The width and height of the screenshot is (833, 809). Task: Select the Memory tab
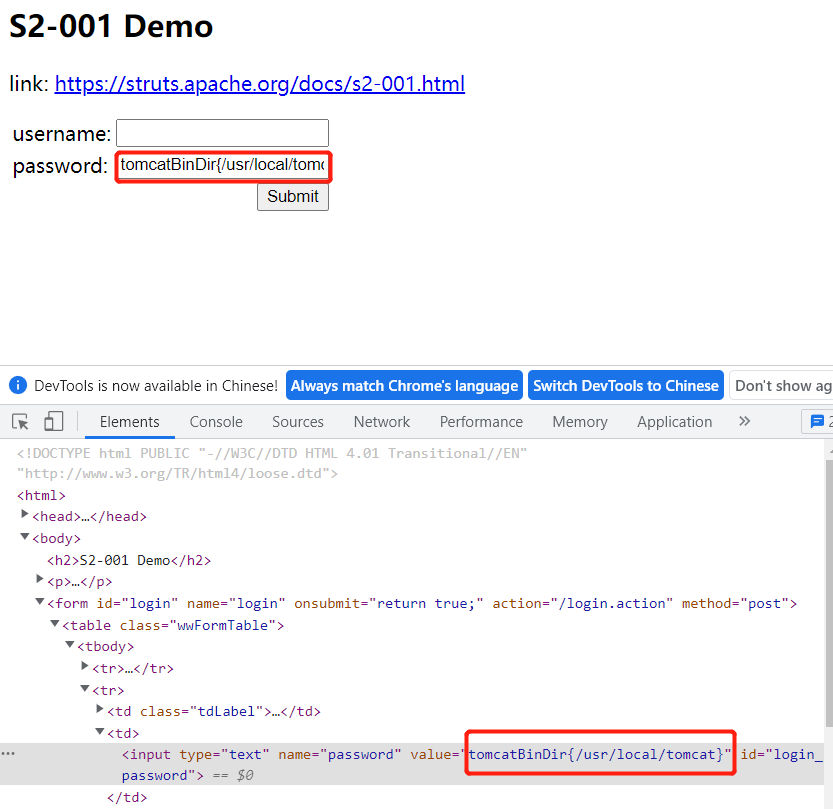[x=580, y=422]
